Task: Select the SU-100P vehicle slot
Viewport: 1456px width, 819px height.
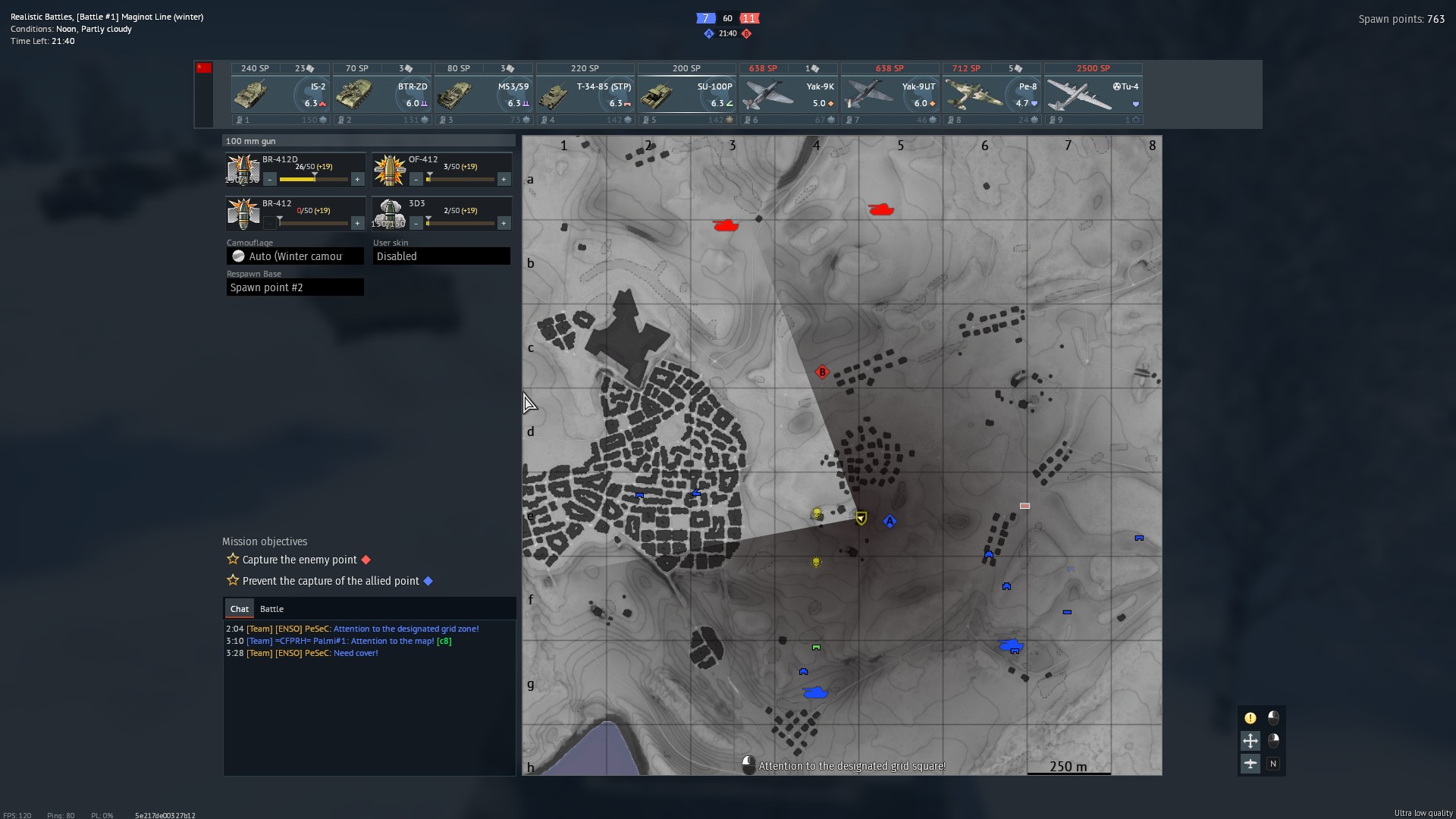Action: coord(687,94)
